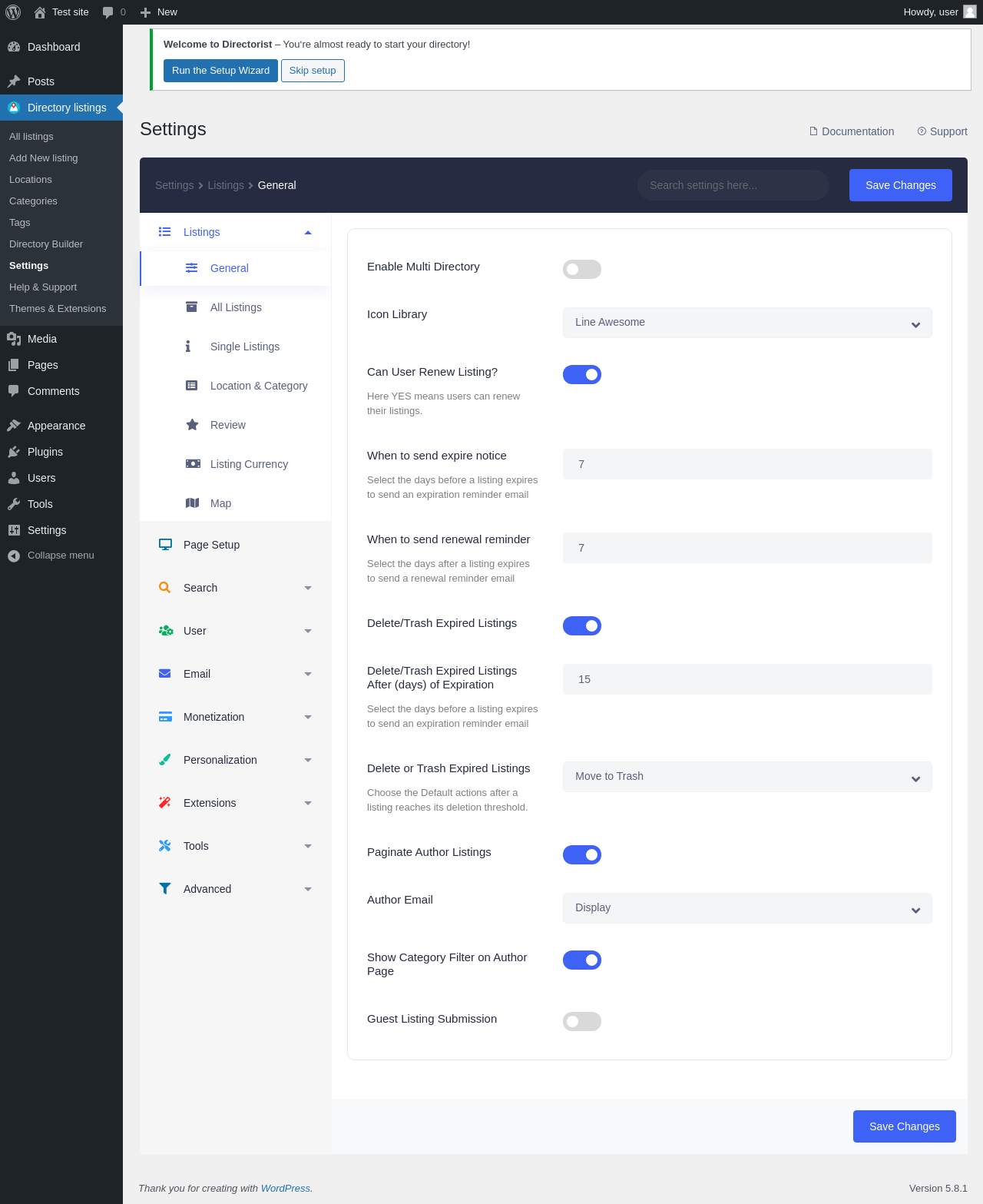The width and height of the screenshot is (983, 1204).
Task: Click Appearance brush icon
Action: (x=14, y=426)
